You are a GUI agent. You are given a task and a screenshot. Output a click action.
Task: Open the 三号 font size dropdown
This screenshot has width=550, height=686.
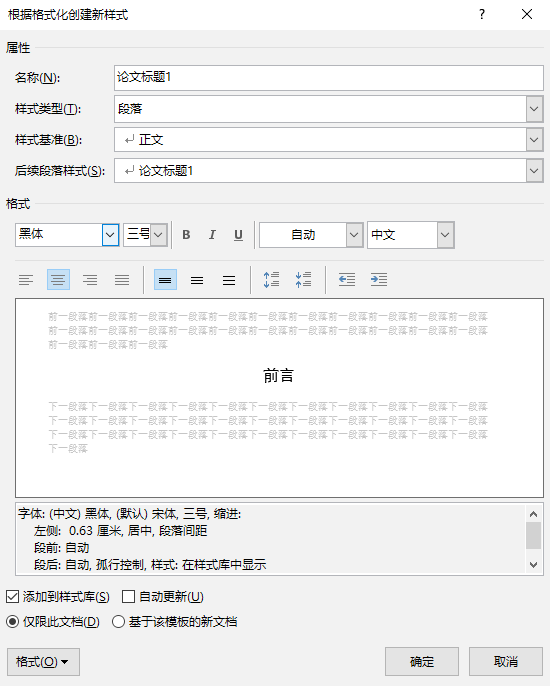[158, 235]
